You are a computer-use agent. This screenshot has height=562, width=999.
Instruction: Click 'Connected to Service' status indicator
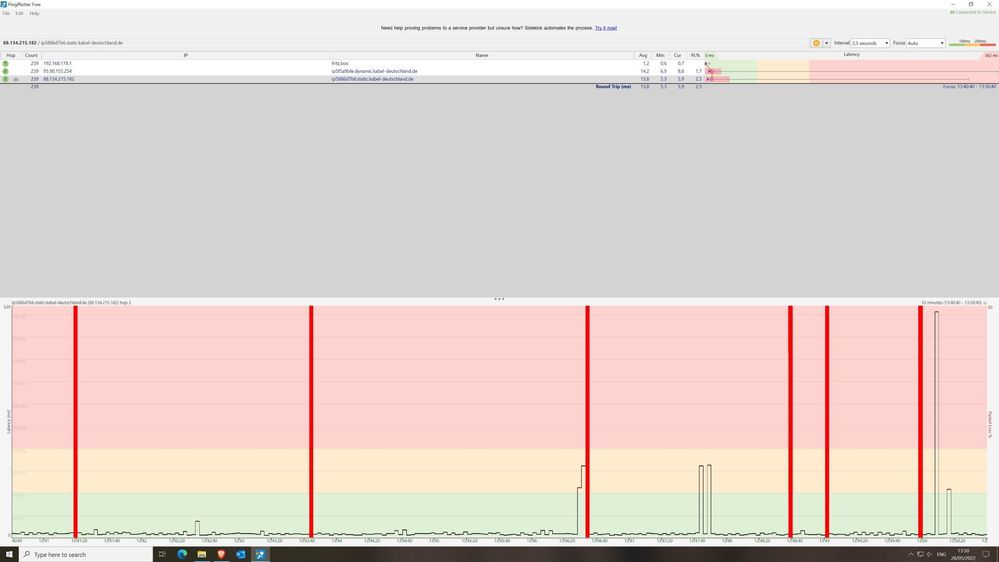tap(973, 12)
